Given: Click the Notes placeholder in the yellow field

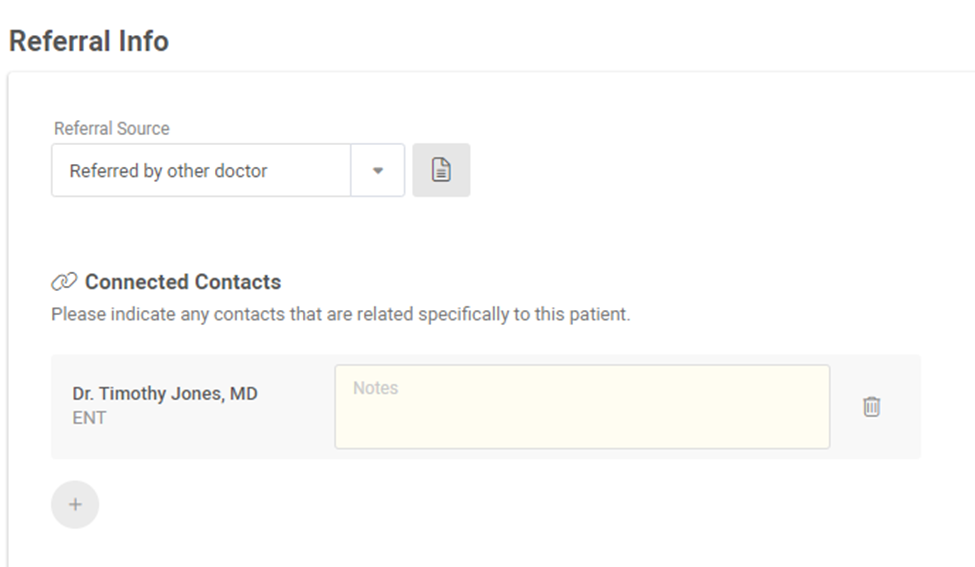Looking at the screenshot, I should pyautogui.click(x=376, y=388).
